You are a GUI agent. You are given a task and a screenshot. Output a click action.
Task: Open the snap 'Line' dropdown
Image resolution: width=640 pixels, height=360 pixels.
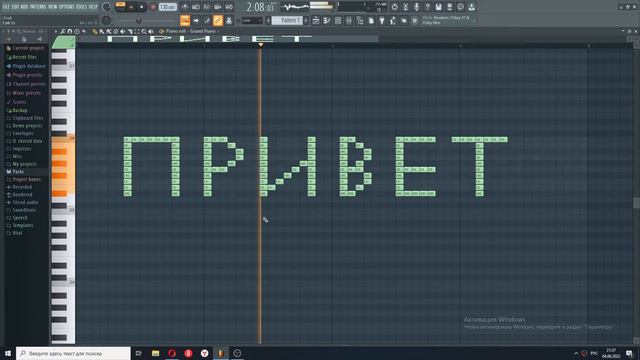[252, 20]
